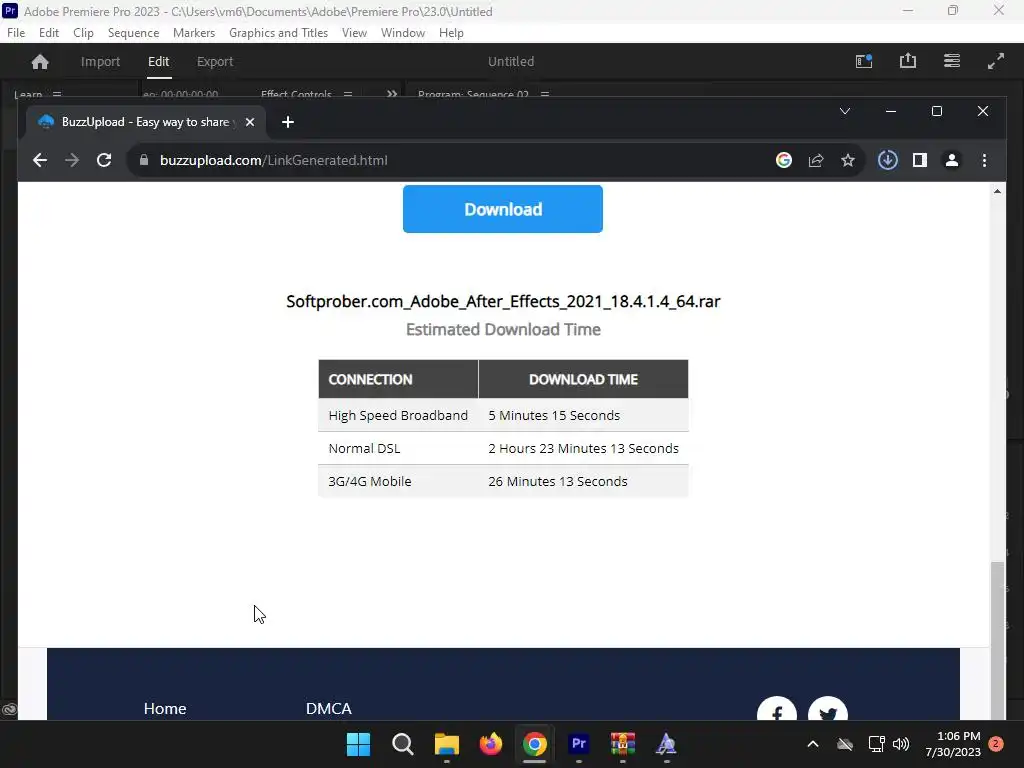Click Premiere quick export share icon

pyautogui.click(x=908, y=61)
